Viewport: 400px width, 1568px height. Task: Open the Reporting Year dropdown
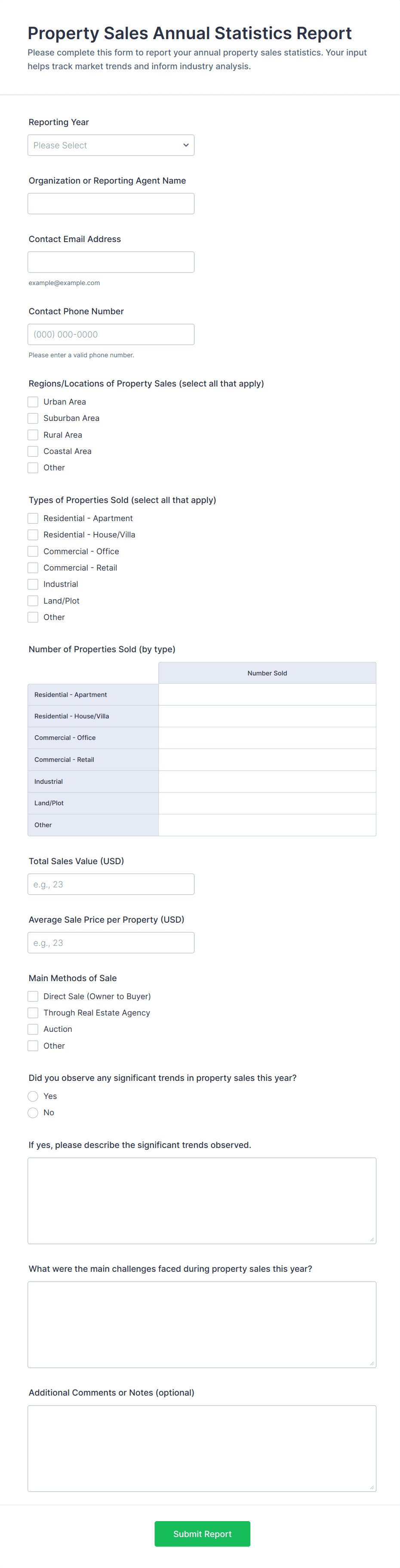(x=111, y=145)
